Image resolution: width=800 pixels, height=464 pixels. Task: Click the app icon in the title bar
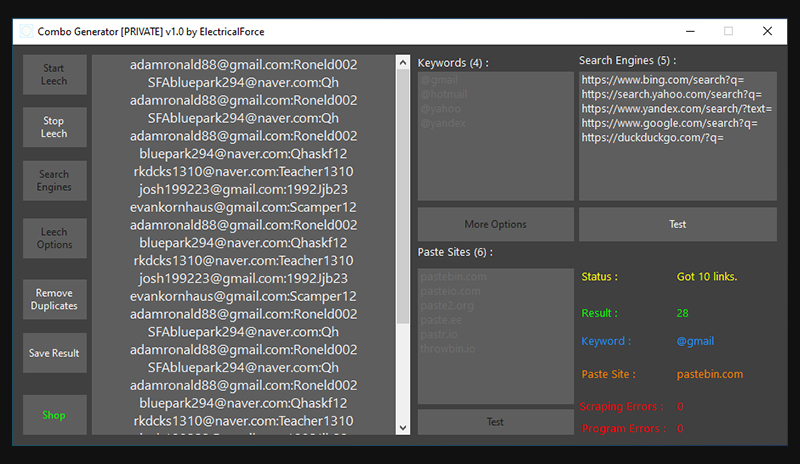25,31
